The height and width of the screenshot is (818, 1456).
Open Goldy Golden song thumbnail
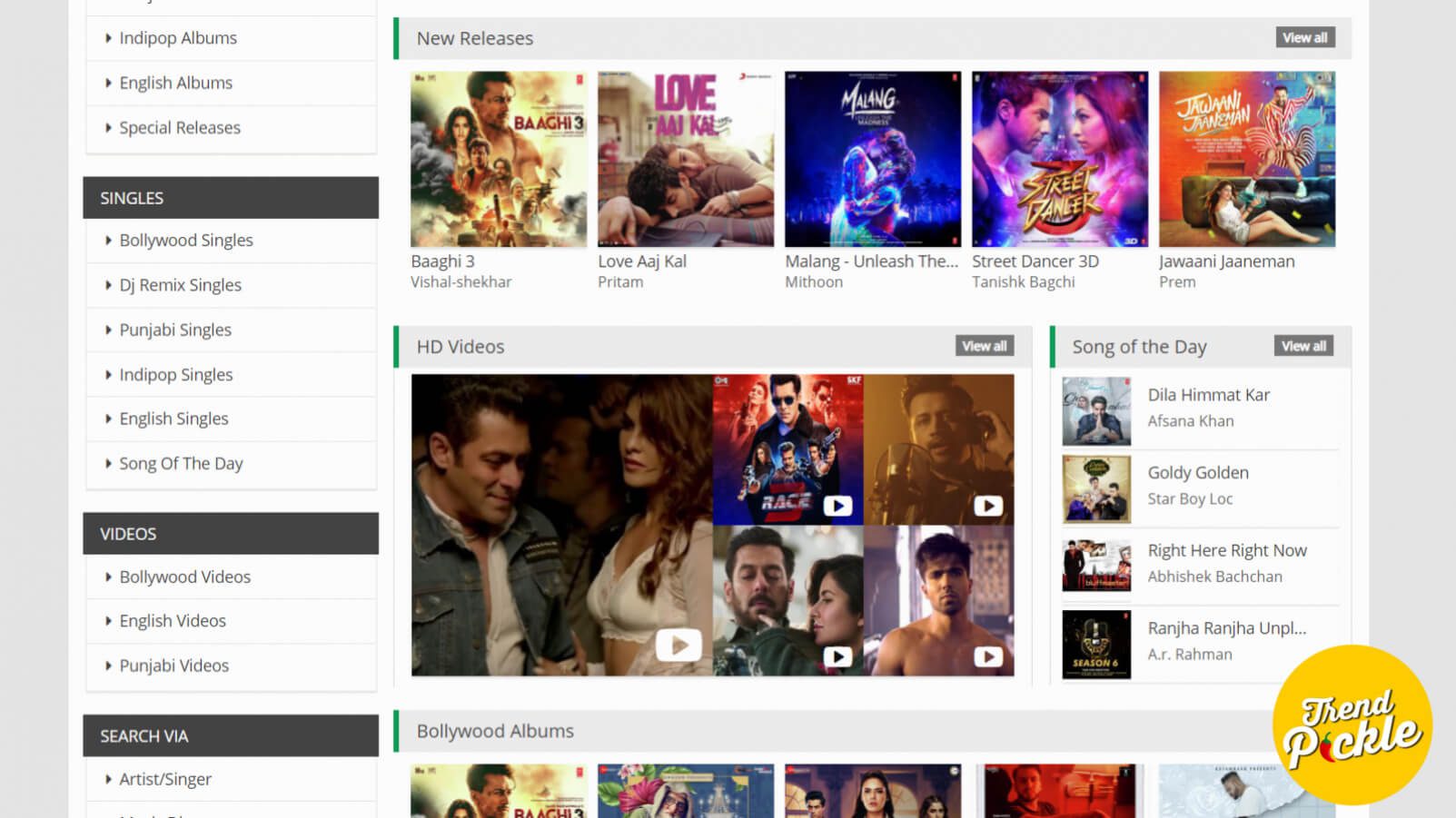point(1096,489)
